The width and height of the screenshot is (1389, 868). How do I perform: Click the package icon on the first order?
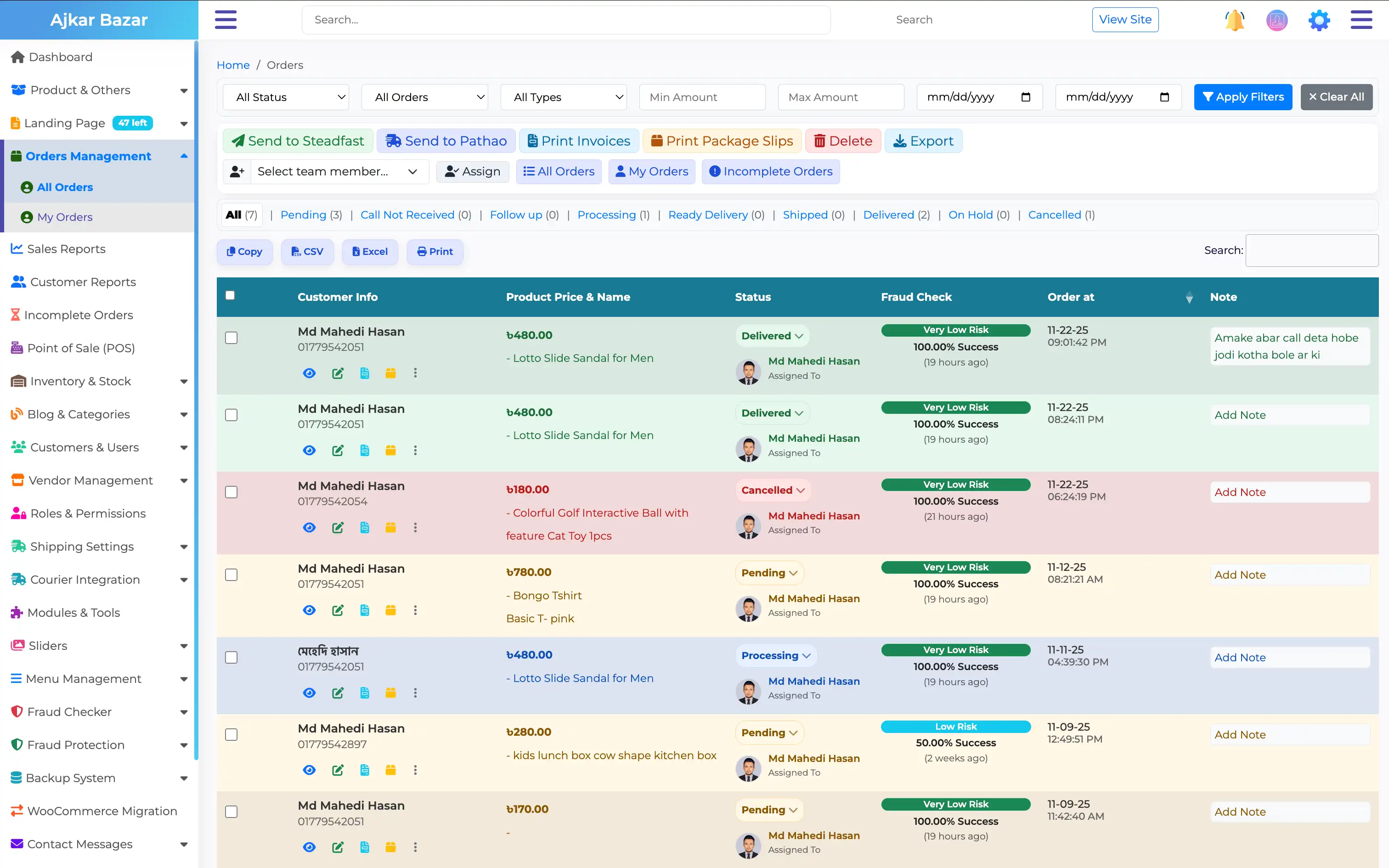click(391, 372)
